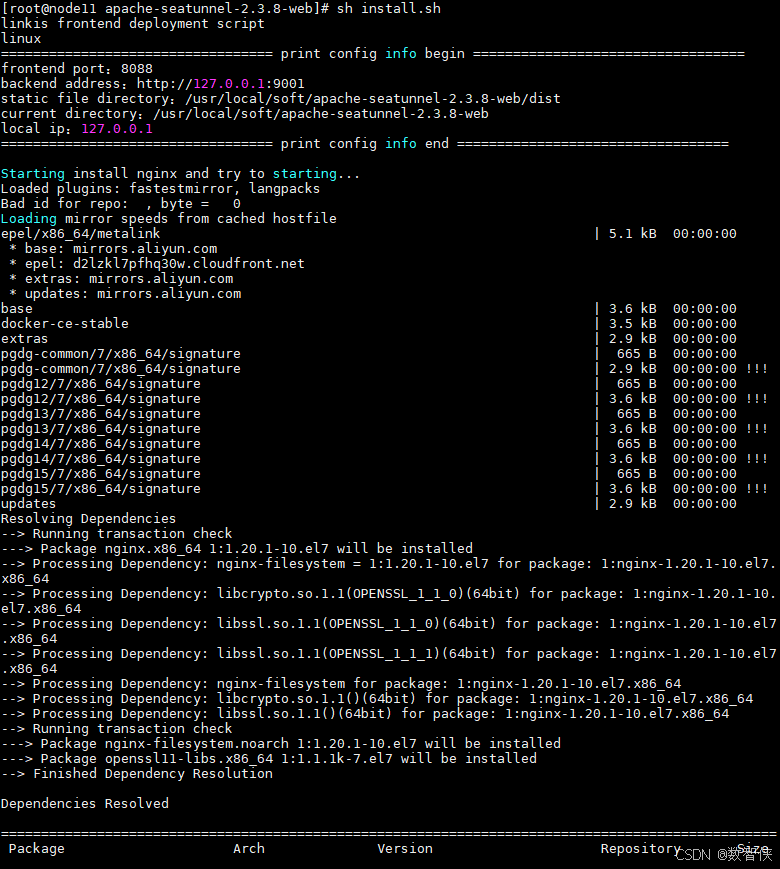Viewport: 780px width, 869px height.
Task: Click 'Finished Dependency Resolution' line
Action: 136,773
